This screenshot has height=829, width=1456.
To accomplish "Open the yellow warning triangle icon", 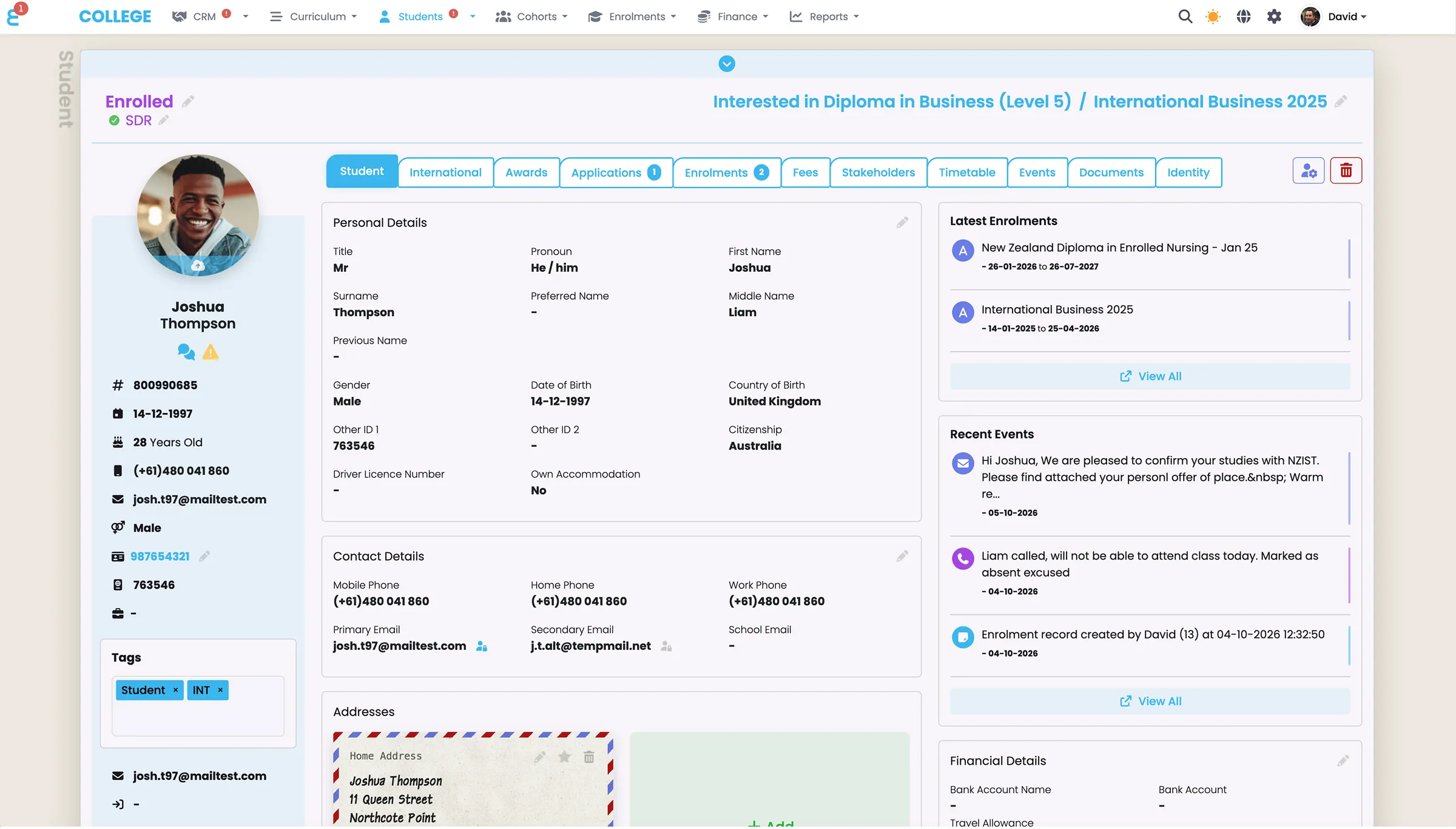I will click(211, 352).
